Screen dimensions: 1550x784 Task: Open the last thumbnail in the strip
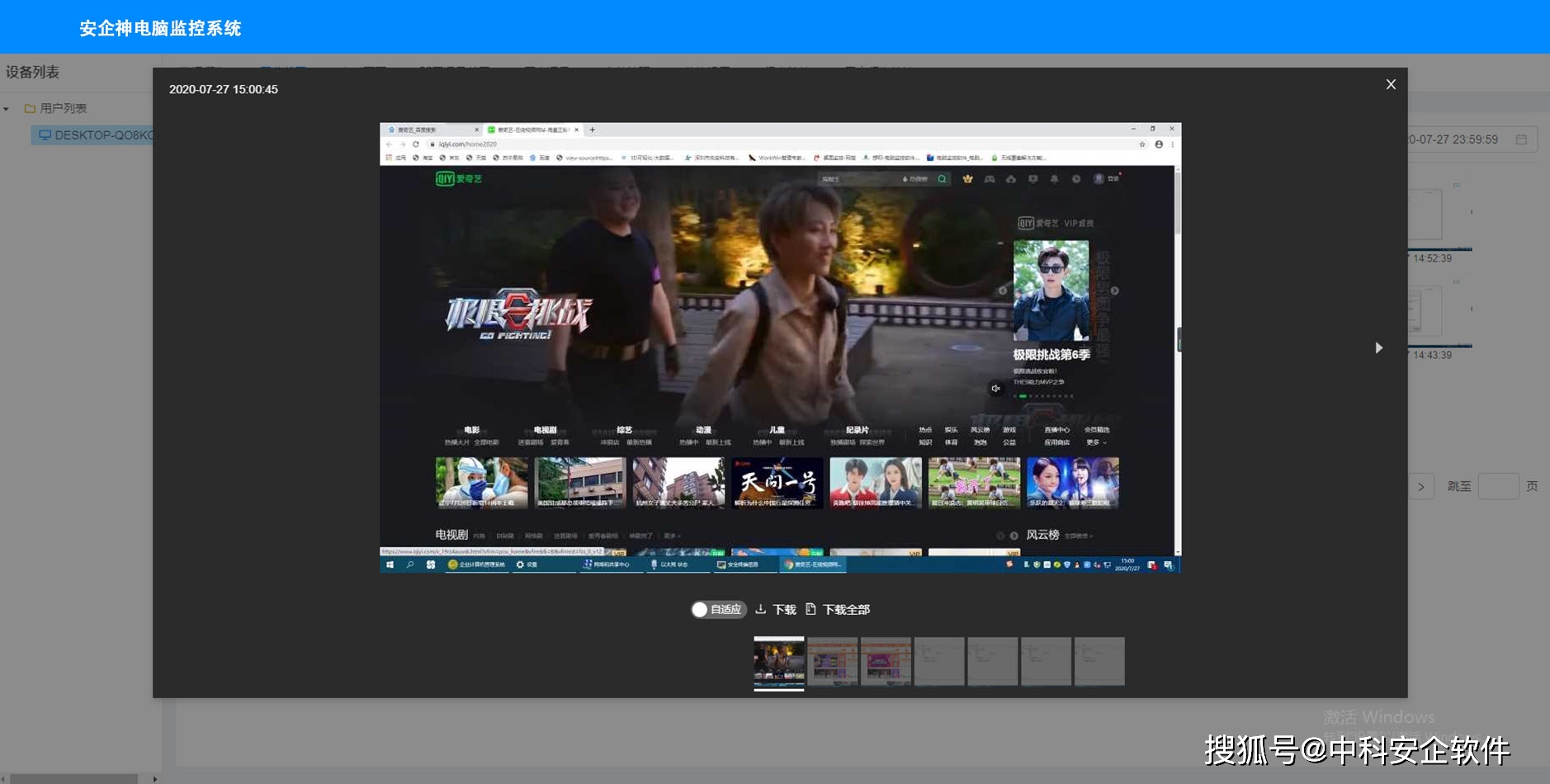[1099, 661]
